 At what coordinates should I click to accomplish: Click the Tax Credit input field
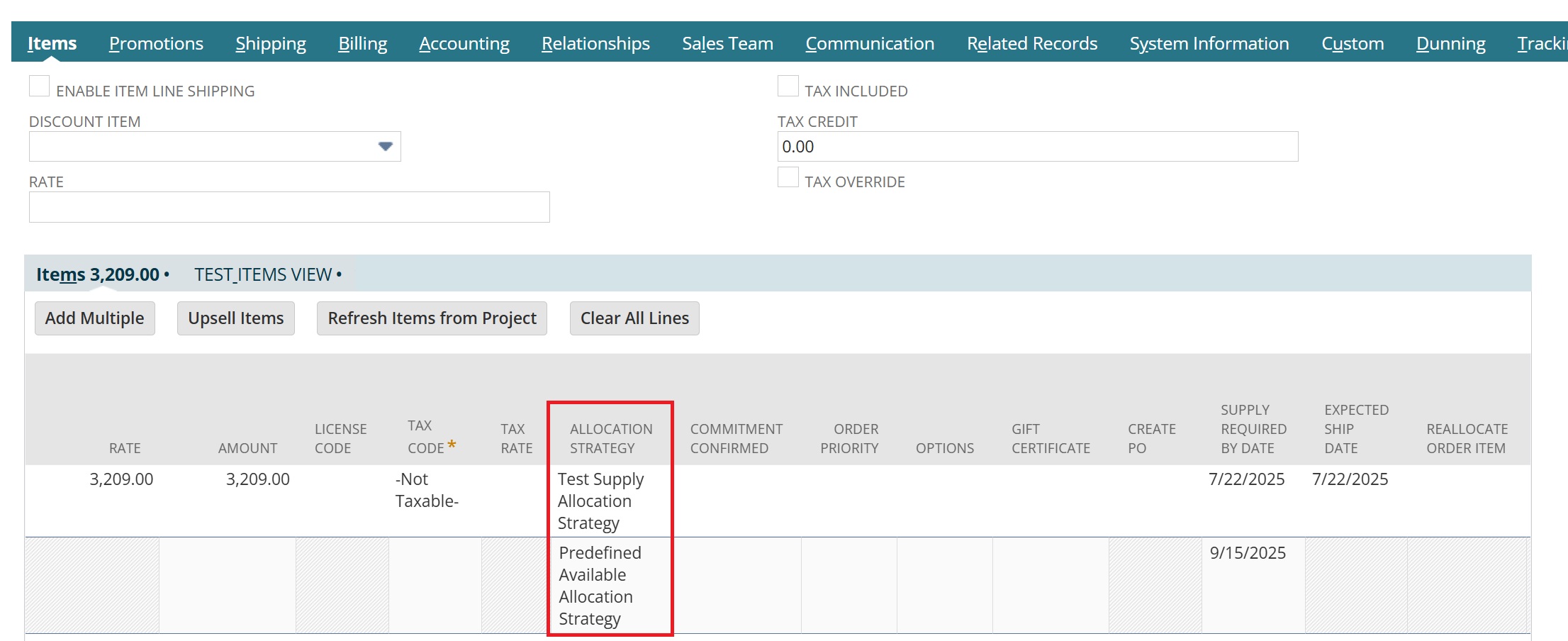pos(1037,147)
